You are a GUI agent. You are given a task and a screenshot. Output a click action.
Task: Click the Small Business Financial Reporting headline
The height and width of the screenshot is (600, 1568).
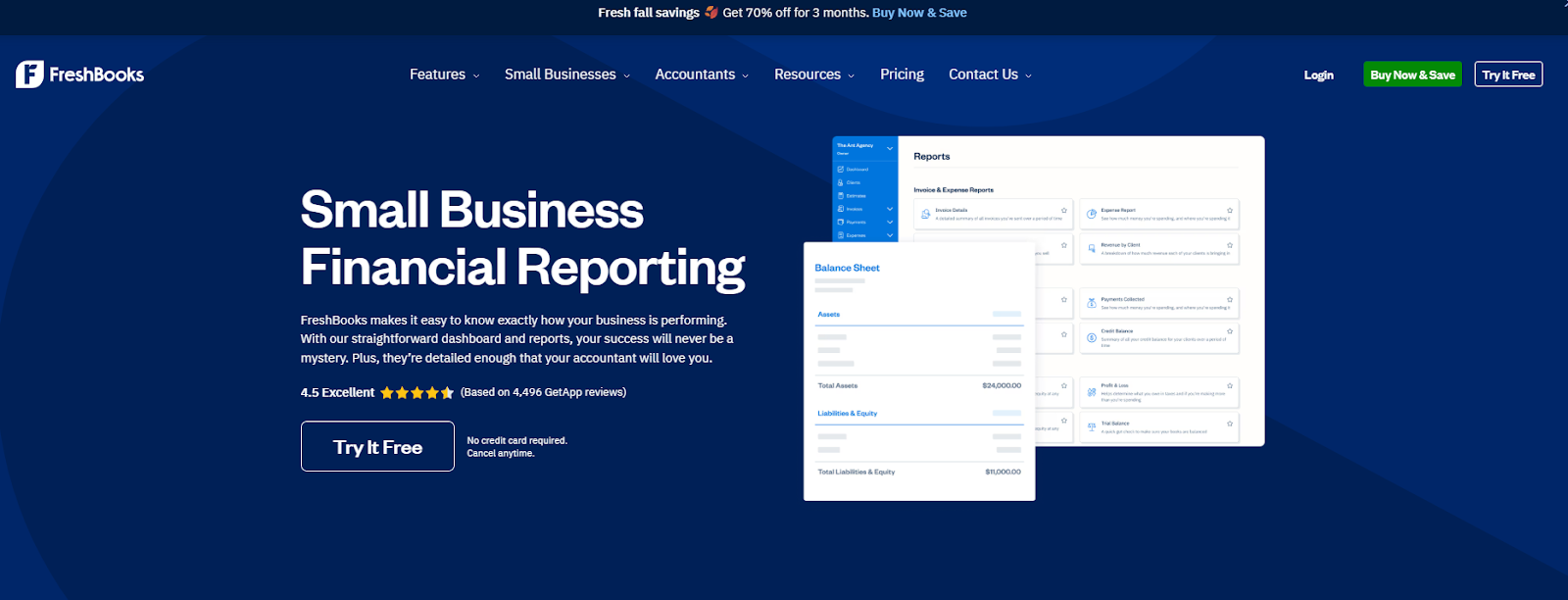point(522,238)
